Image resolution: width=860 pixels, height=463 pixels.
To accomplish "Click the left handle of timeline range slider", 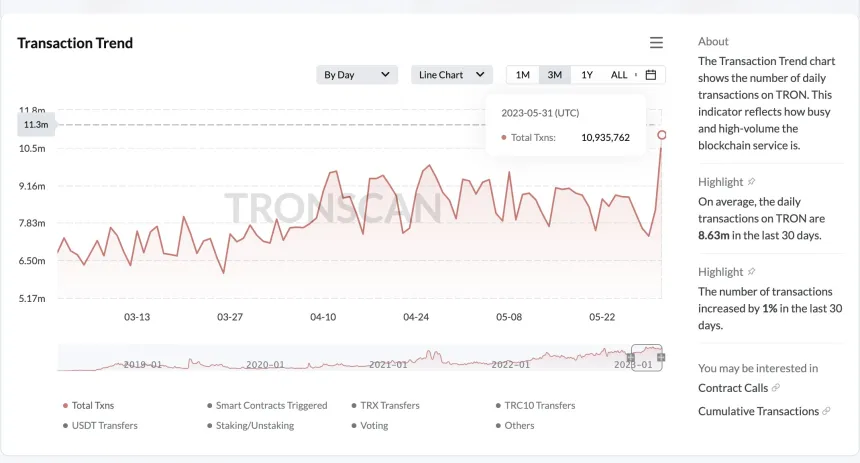I will click(631, 357).
